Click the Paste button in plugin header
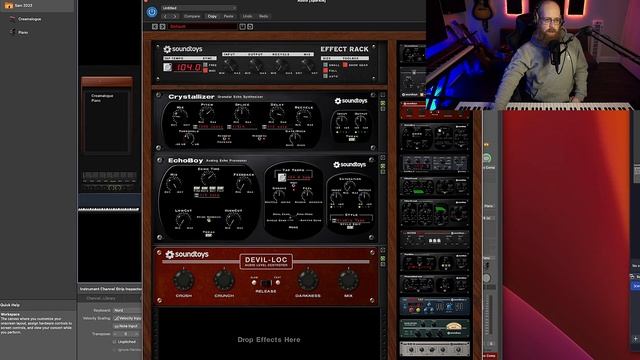Image resolution: width=640 pixels, height=360 pixels. pyautogui.click(x=229, y=16)
